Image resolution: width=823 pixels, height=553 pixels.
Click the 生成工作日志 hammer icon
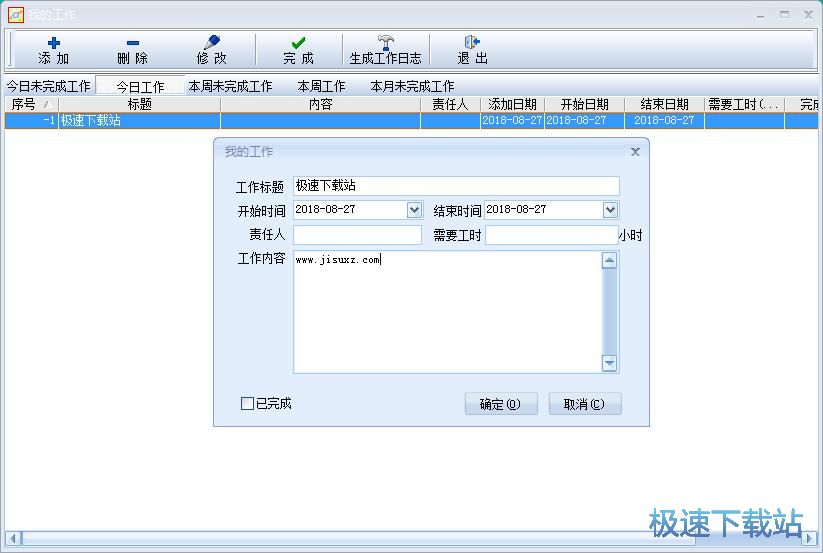[386, 42]
